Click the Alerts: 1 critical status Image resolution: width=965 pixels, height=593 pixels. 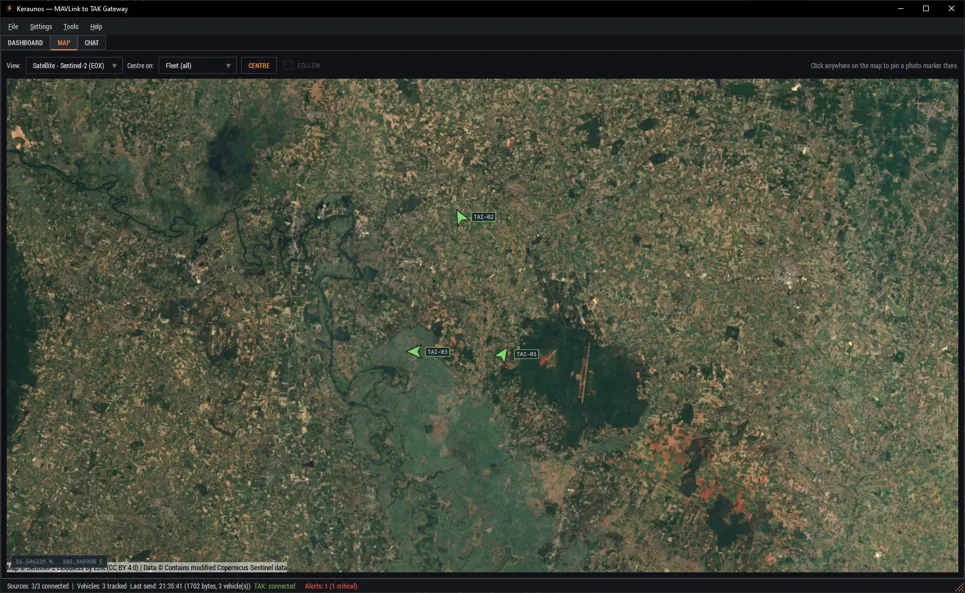[x=331, y=586]
